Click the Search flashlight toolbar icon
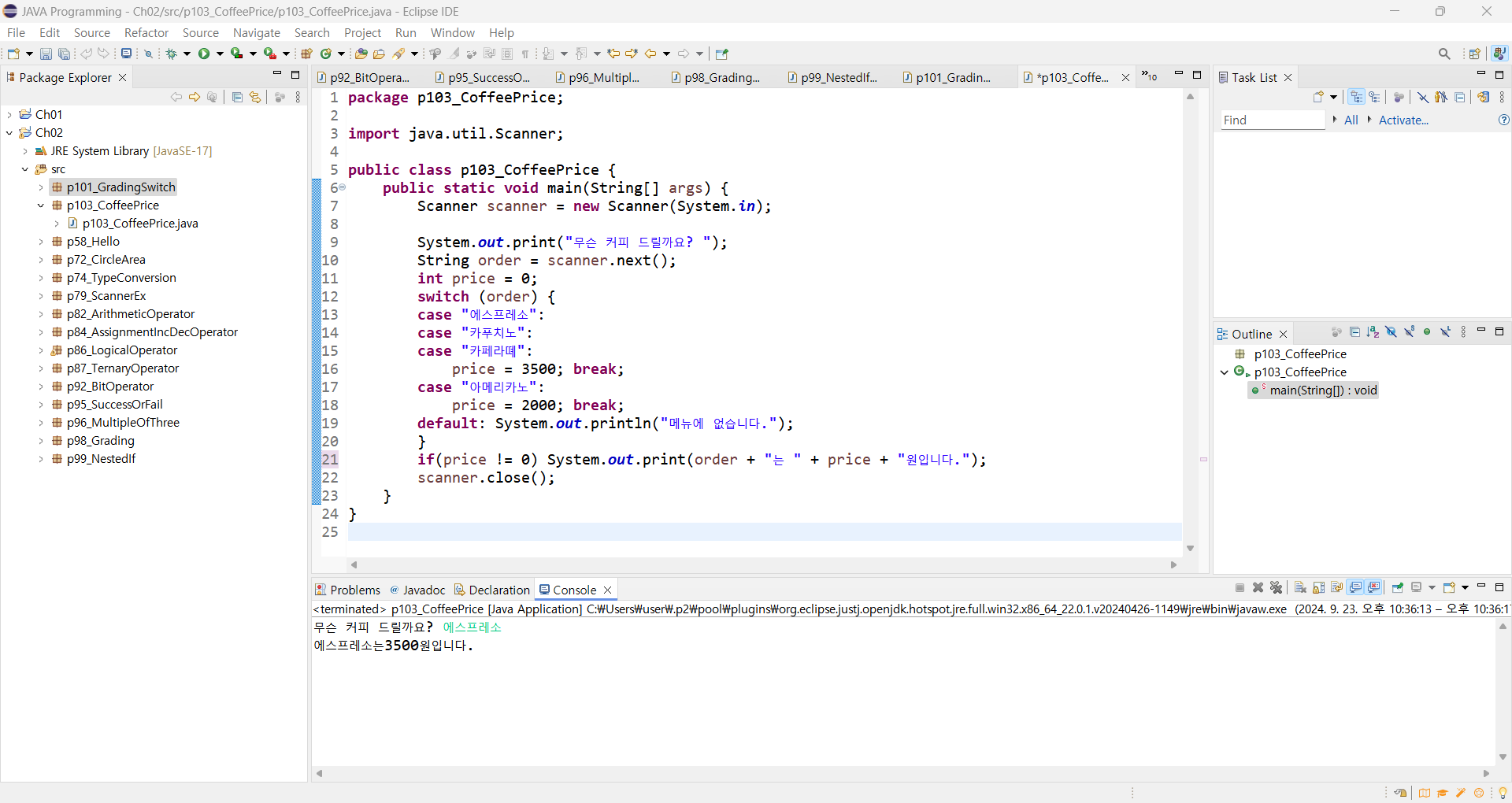This screenshot has height=803, width=1512. (399, 54)
